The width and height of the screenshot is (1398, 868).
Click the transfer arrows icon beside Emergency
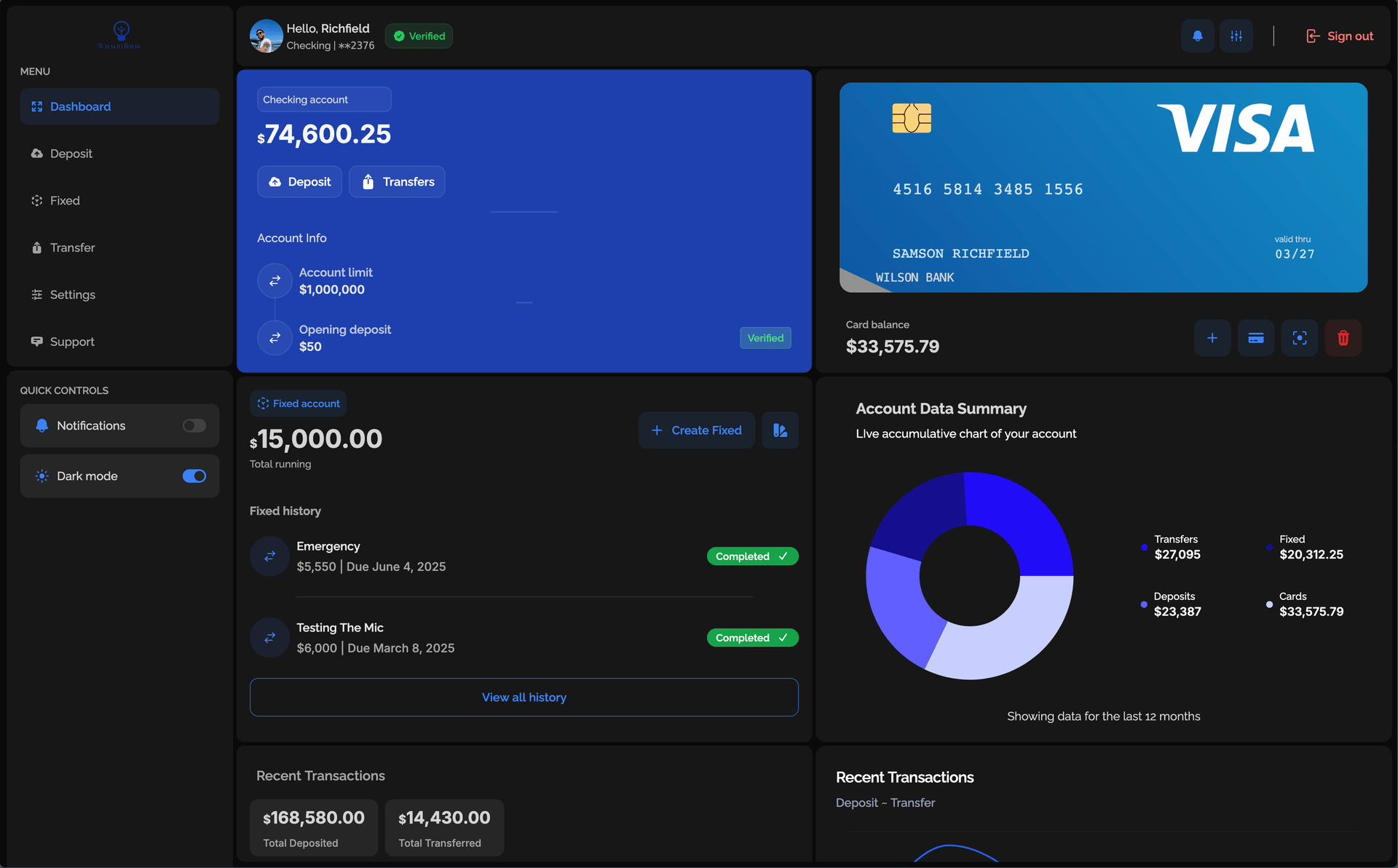269,556
